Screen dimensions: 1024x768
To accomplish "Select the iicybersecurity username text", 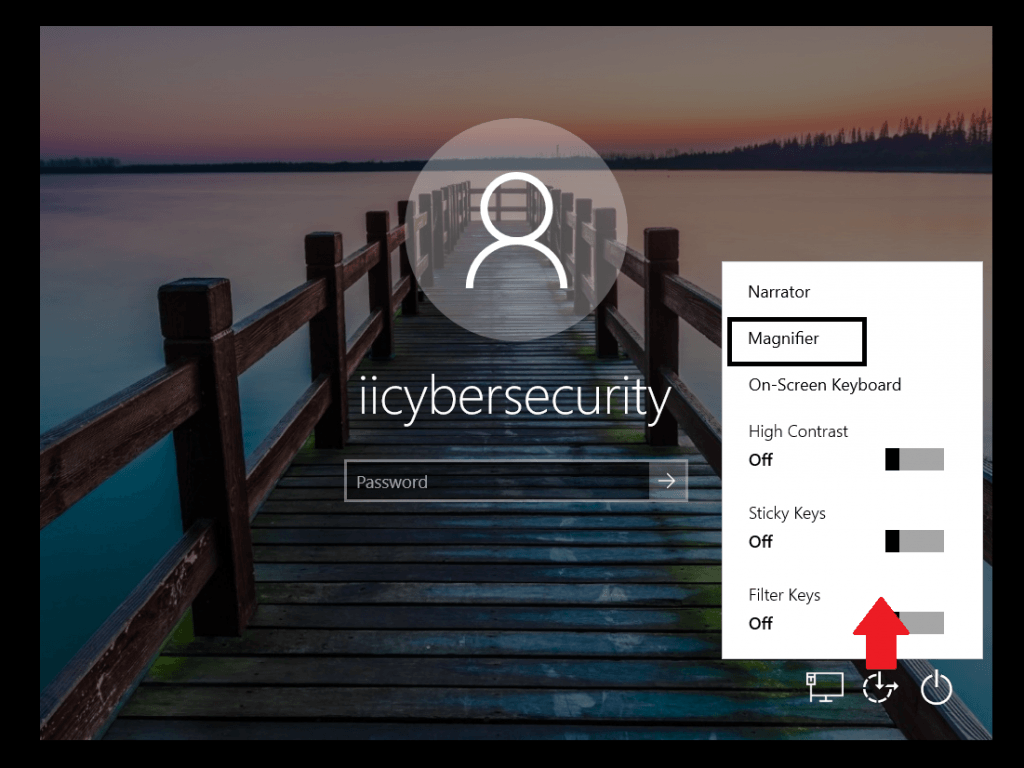I will (515, 397).
